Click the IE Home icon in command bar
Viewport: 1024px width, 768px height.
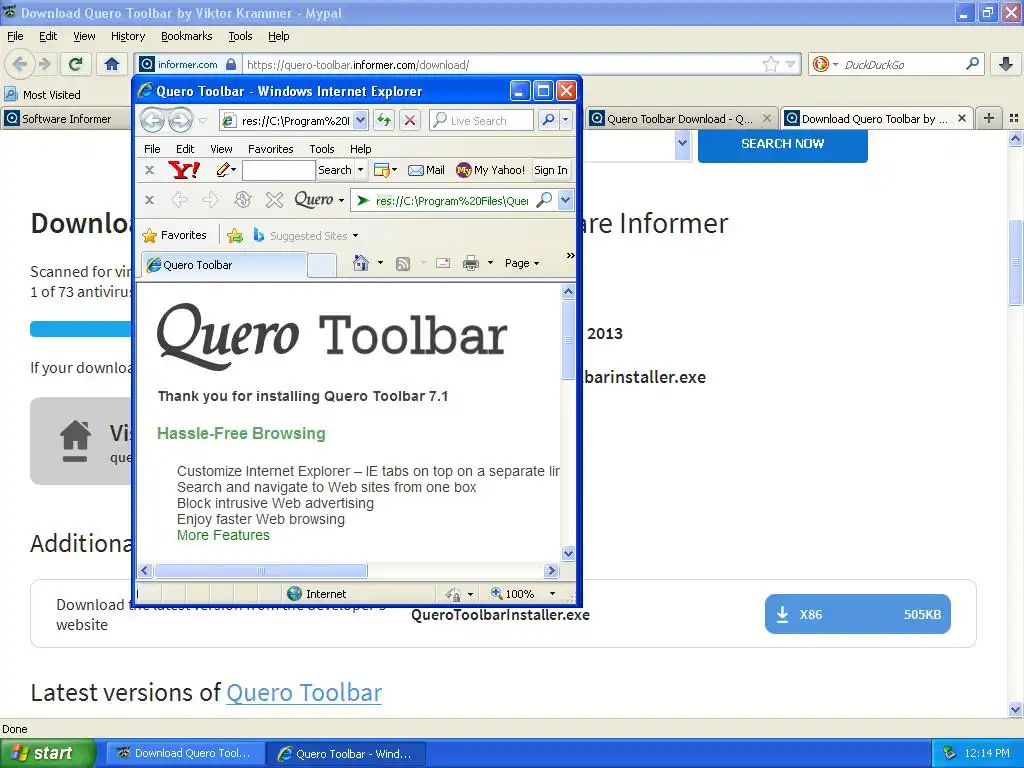(360, 263)
